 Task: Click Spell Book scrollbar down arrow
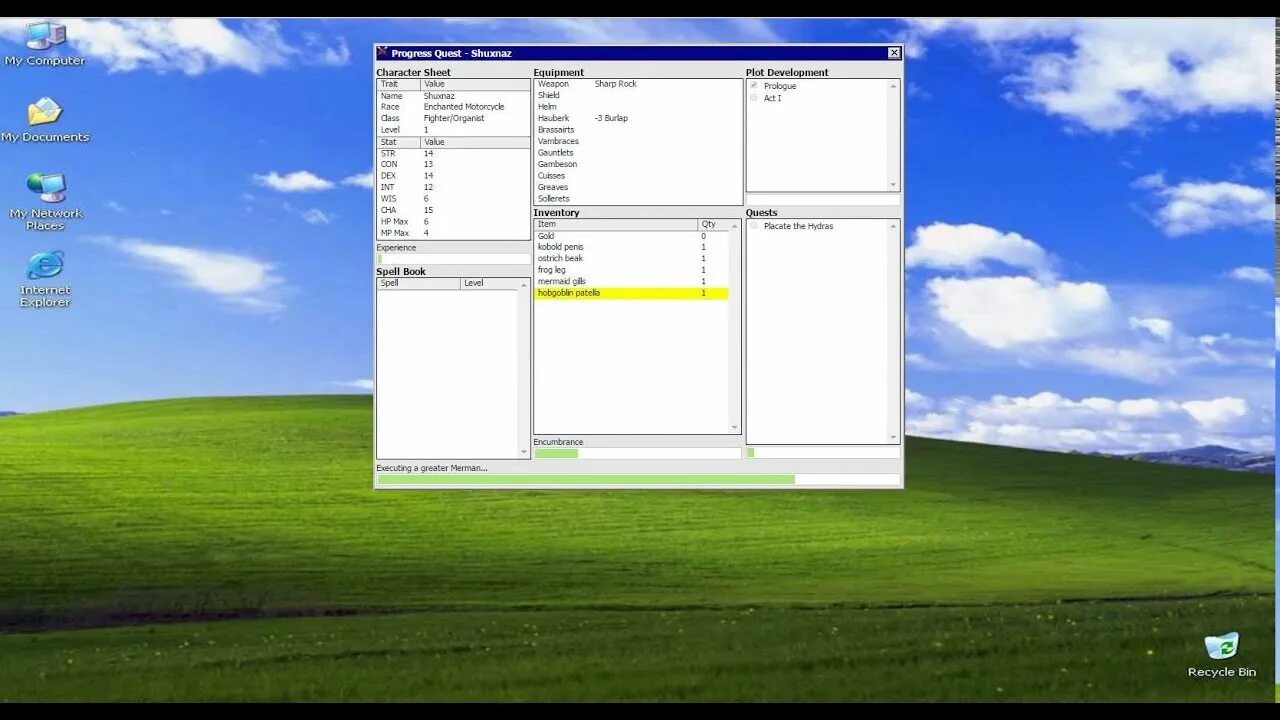(x=524, y=453)
